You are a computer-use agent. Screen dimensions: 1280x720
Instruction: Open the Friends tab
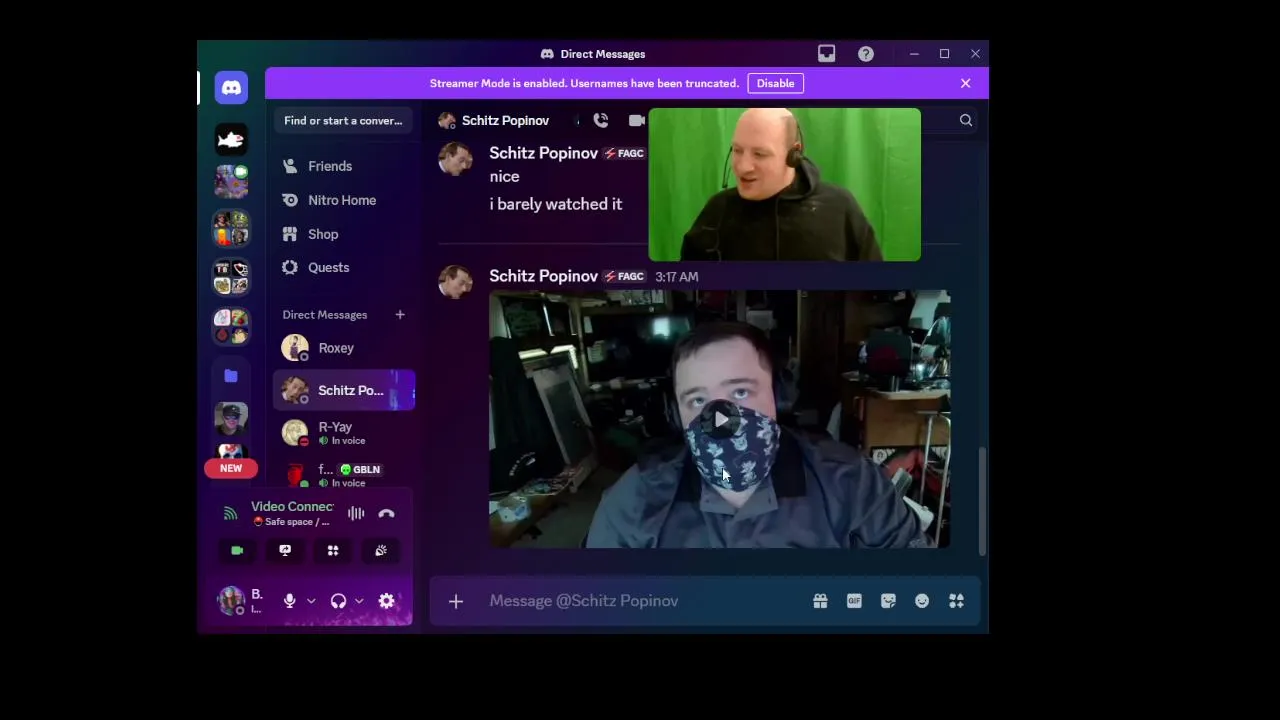[344, 166]
